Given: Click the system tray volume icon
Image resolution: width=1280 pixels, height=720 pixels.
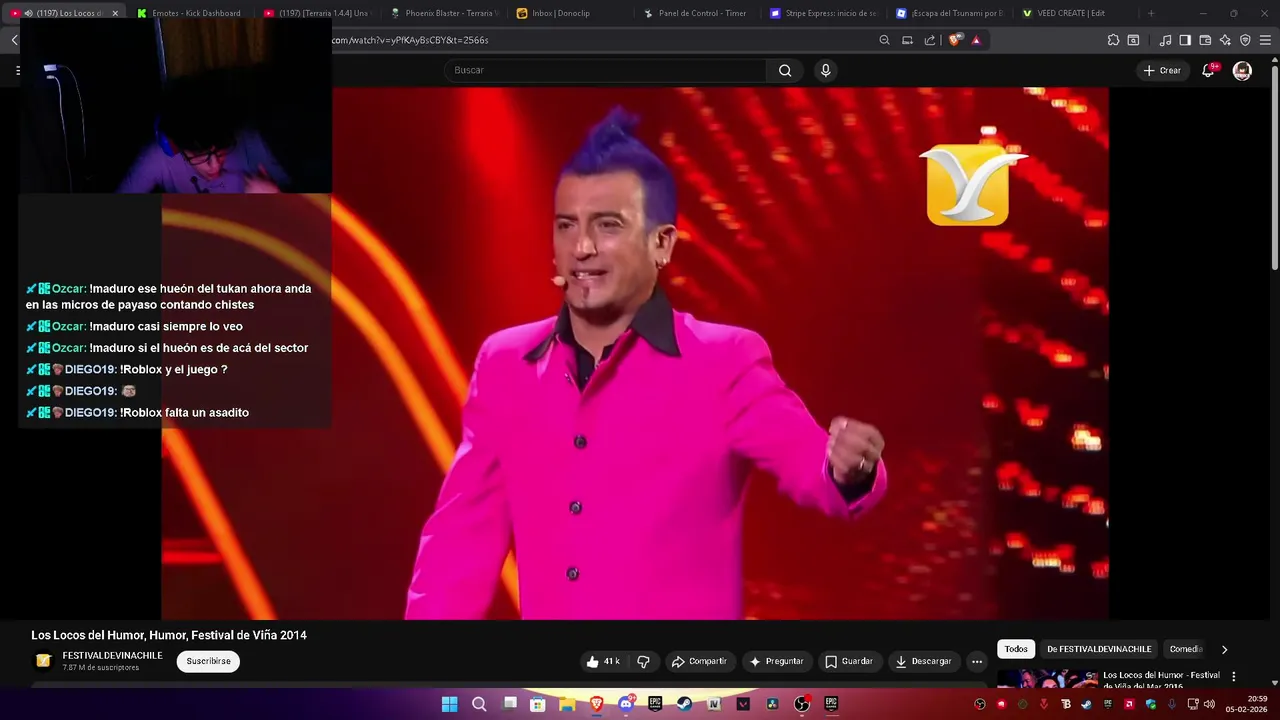Looking at the screenshot, I should pyautogui.click(x=1210, y=704).
